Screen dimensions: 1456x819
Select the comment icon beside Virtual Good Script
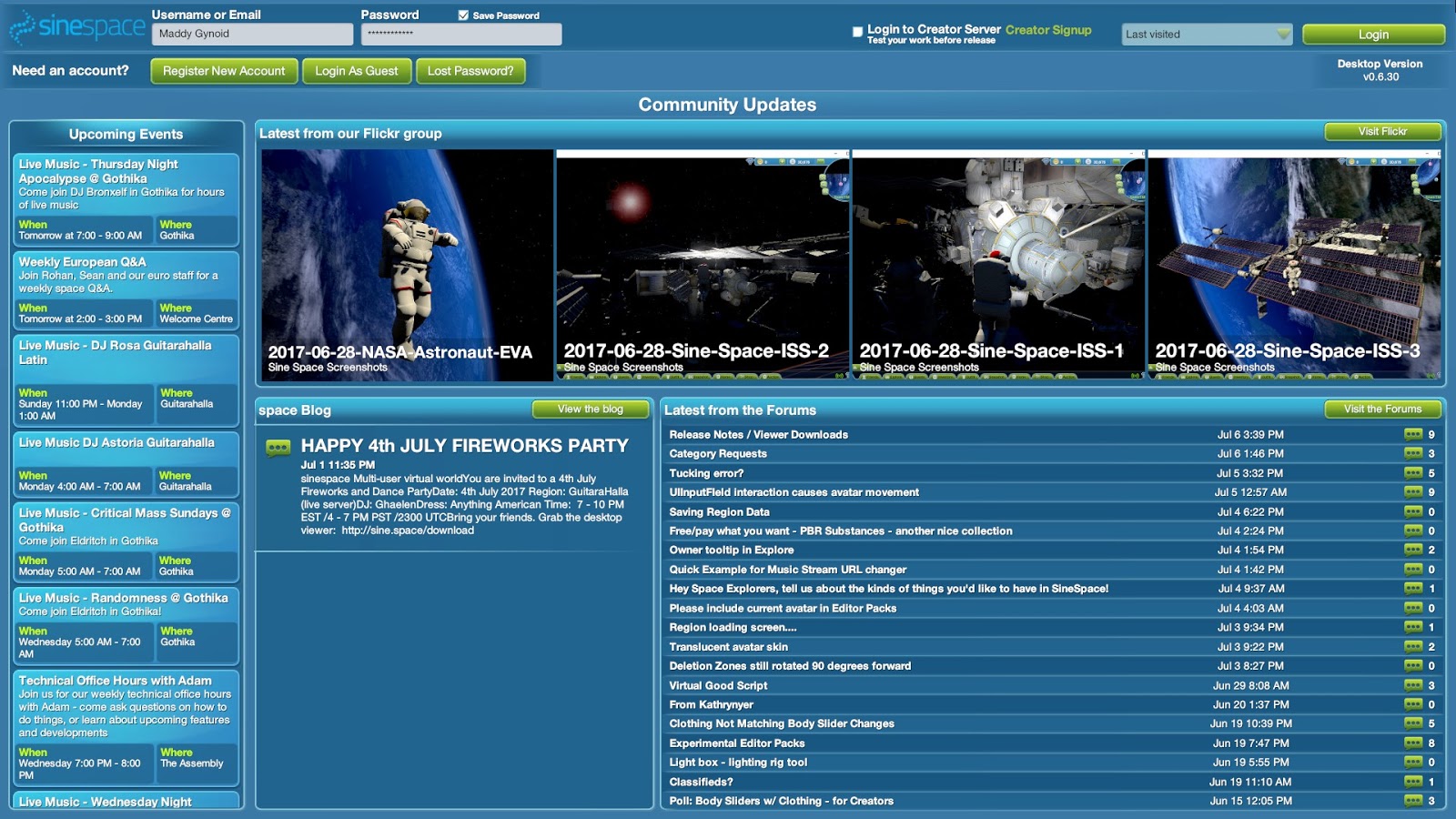tap(1414, 685)
